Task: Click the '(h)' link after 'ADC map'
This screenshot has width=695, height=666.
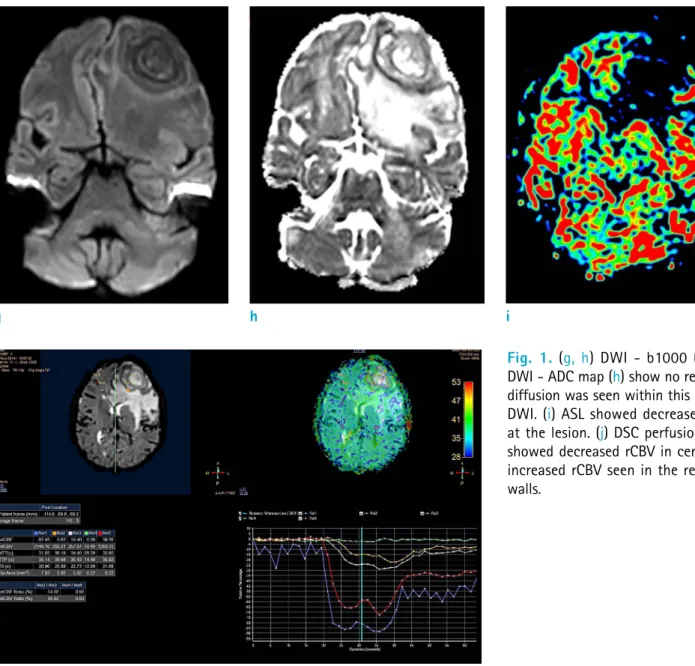Action: 616,376
